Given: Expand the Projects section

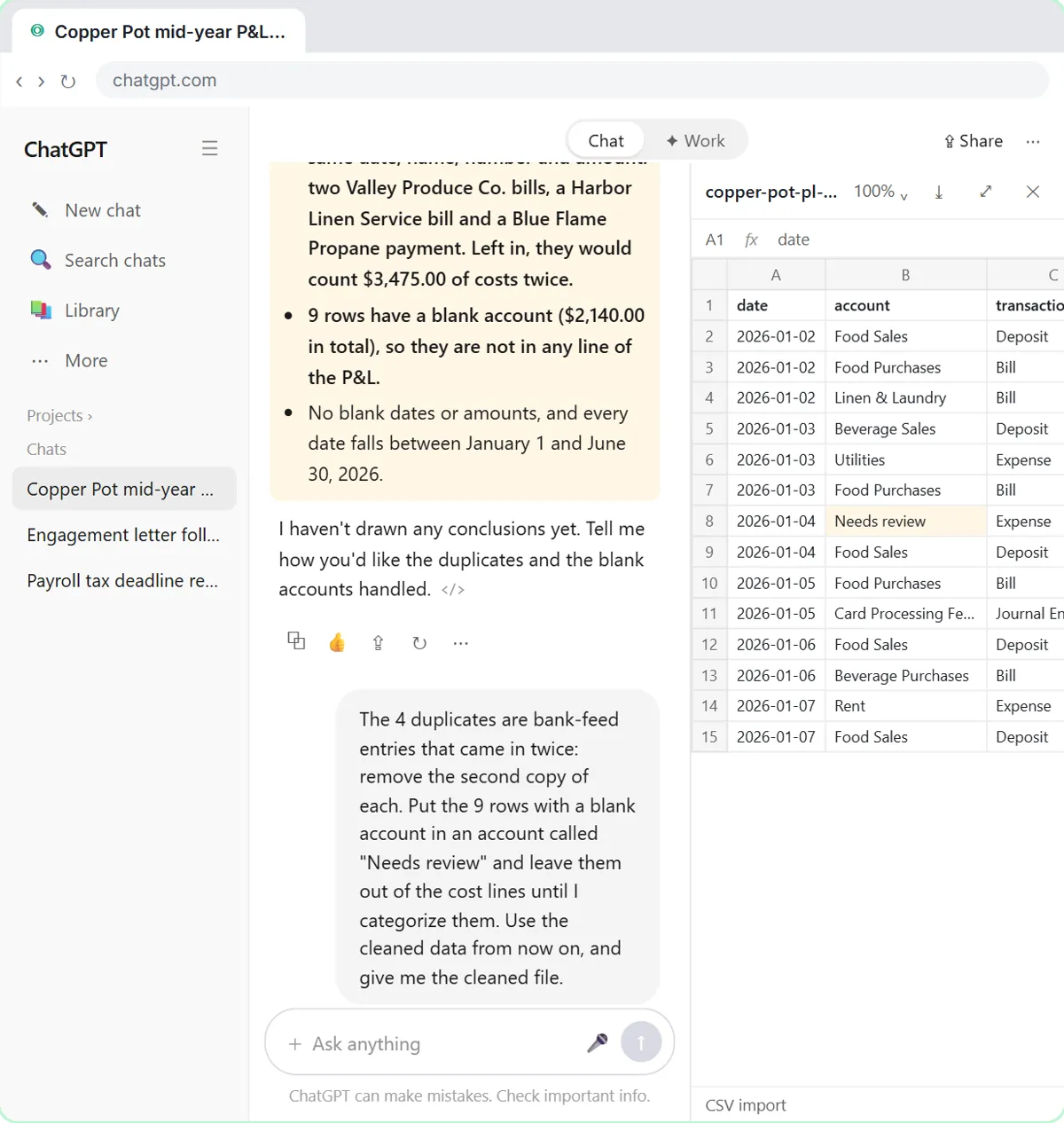Looking at the screenshot, I should 59,416.
